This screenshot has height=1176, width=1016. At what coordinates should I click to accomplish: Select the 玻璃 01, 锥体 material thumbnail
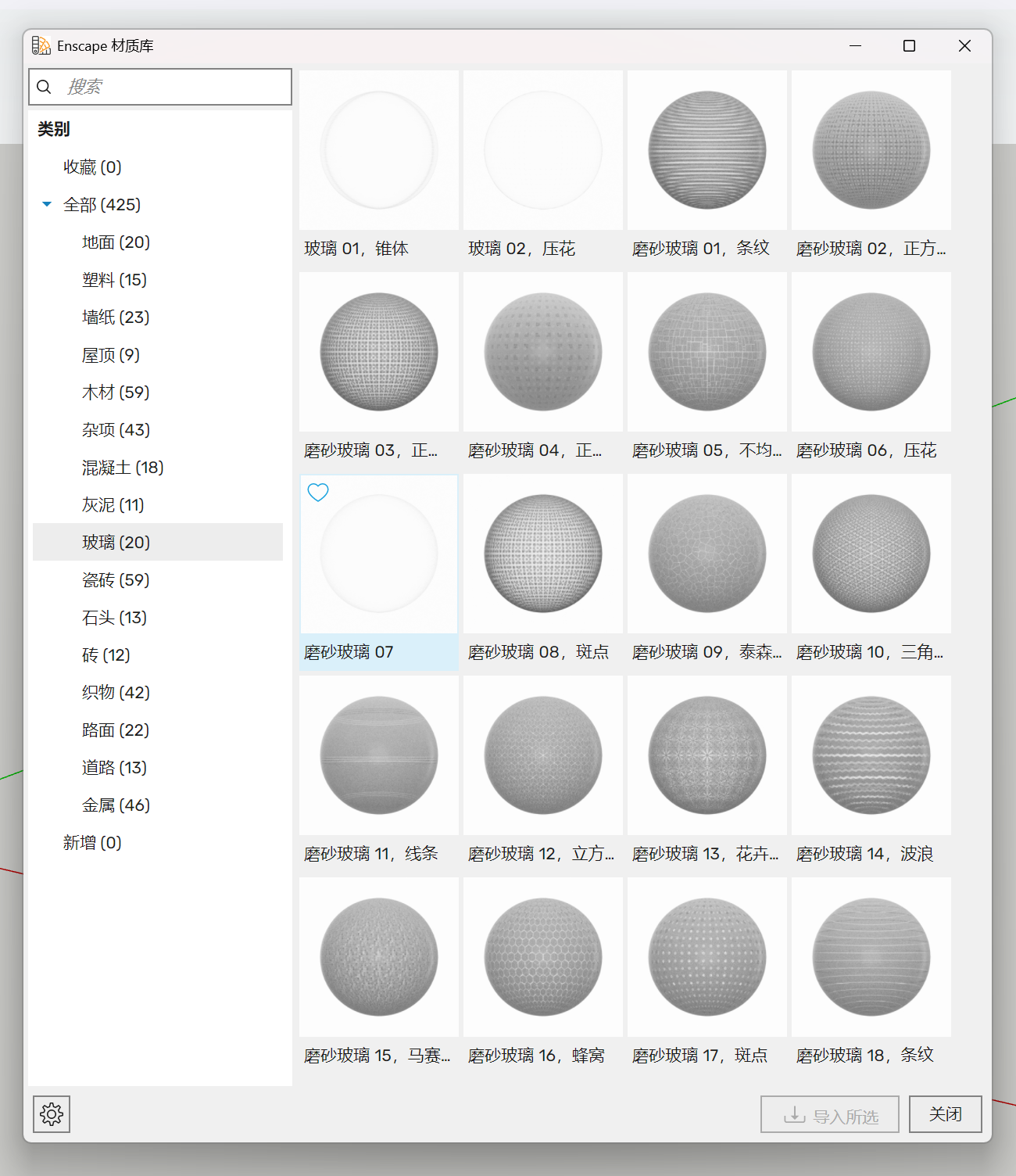(379, 151)
